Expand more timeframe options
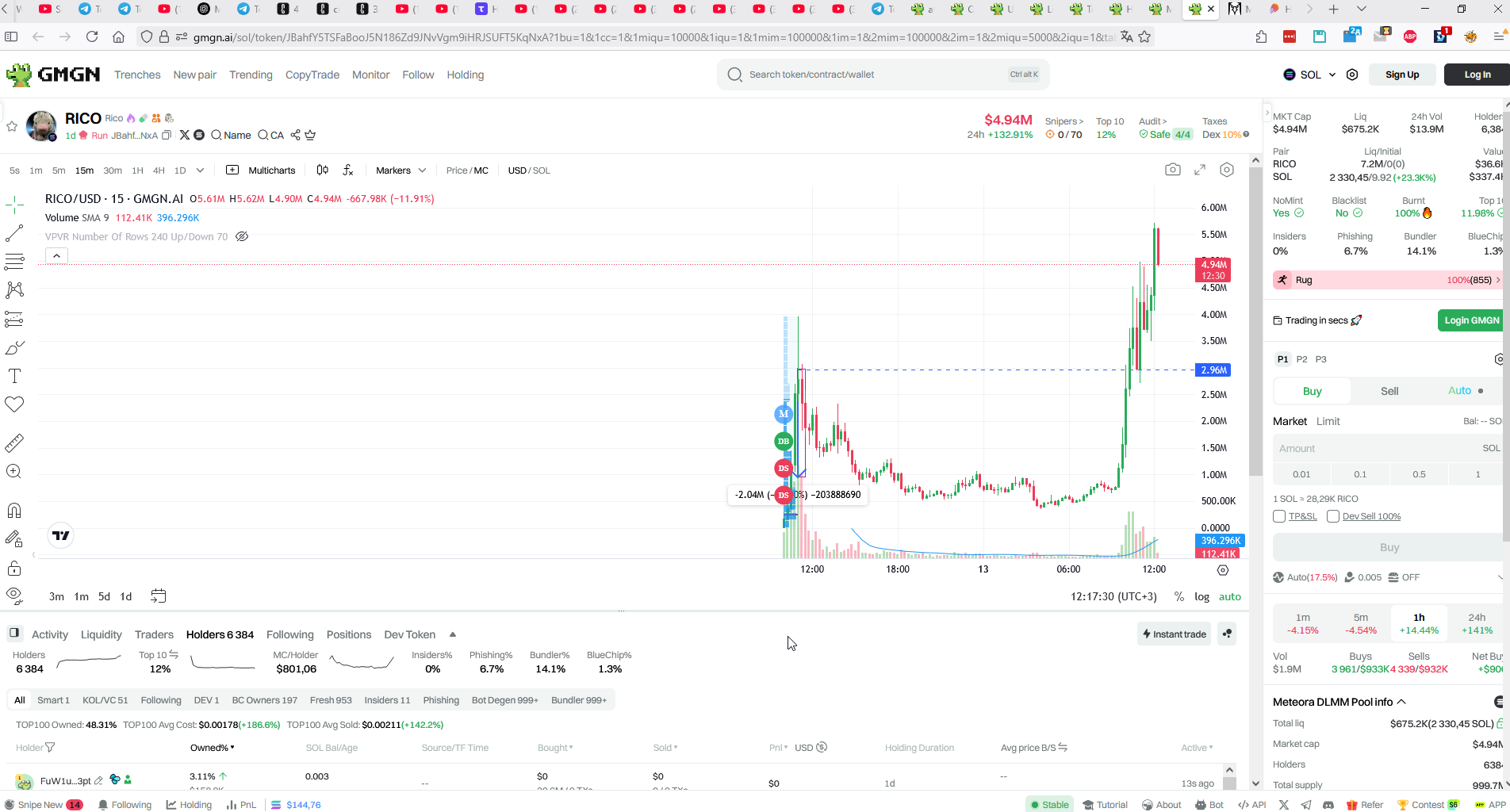The image size is (1510, 812). click(x=200, y=170)
